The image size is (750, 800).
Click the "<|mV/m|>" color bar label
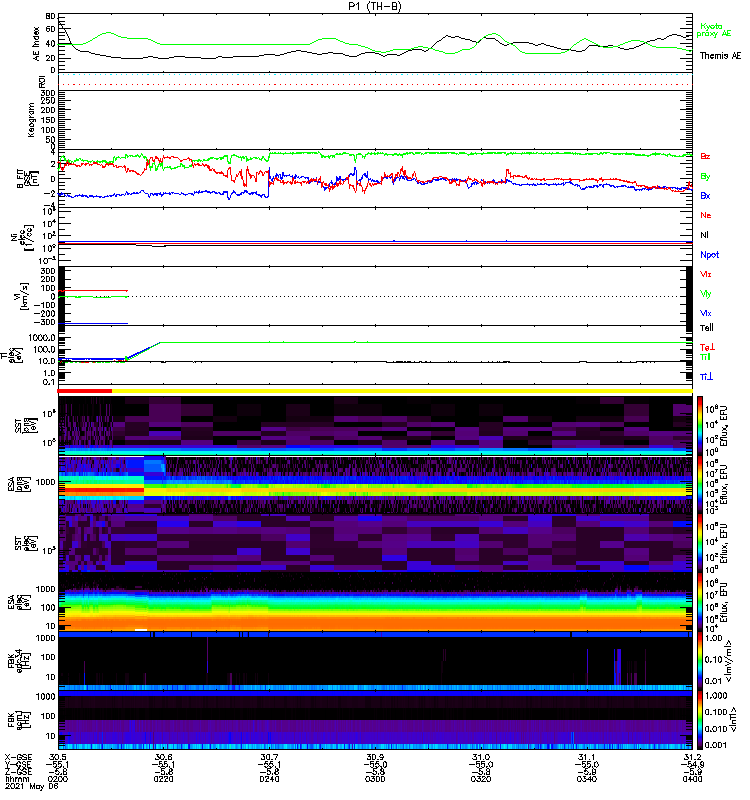click(730, 661)
